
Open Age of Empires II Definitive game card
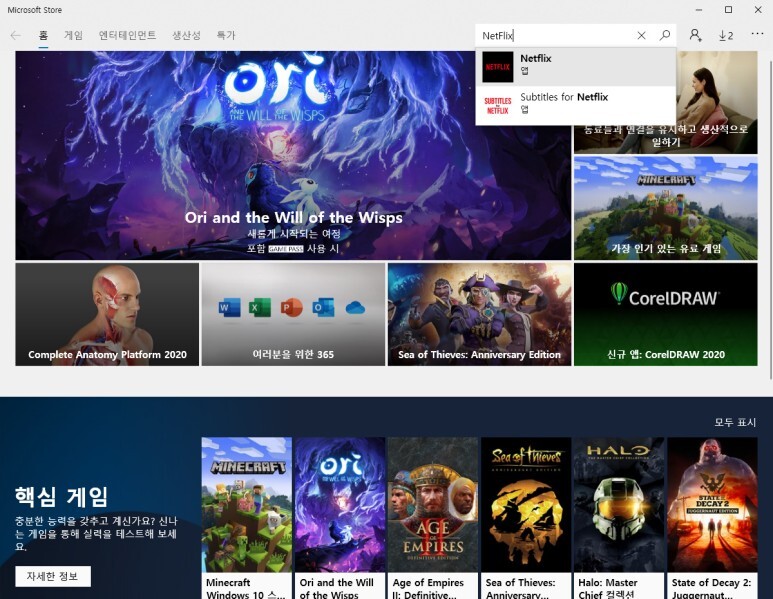click(x=433, y=518)
